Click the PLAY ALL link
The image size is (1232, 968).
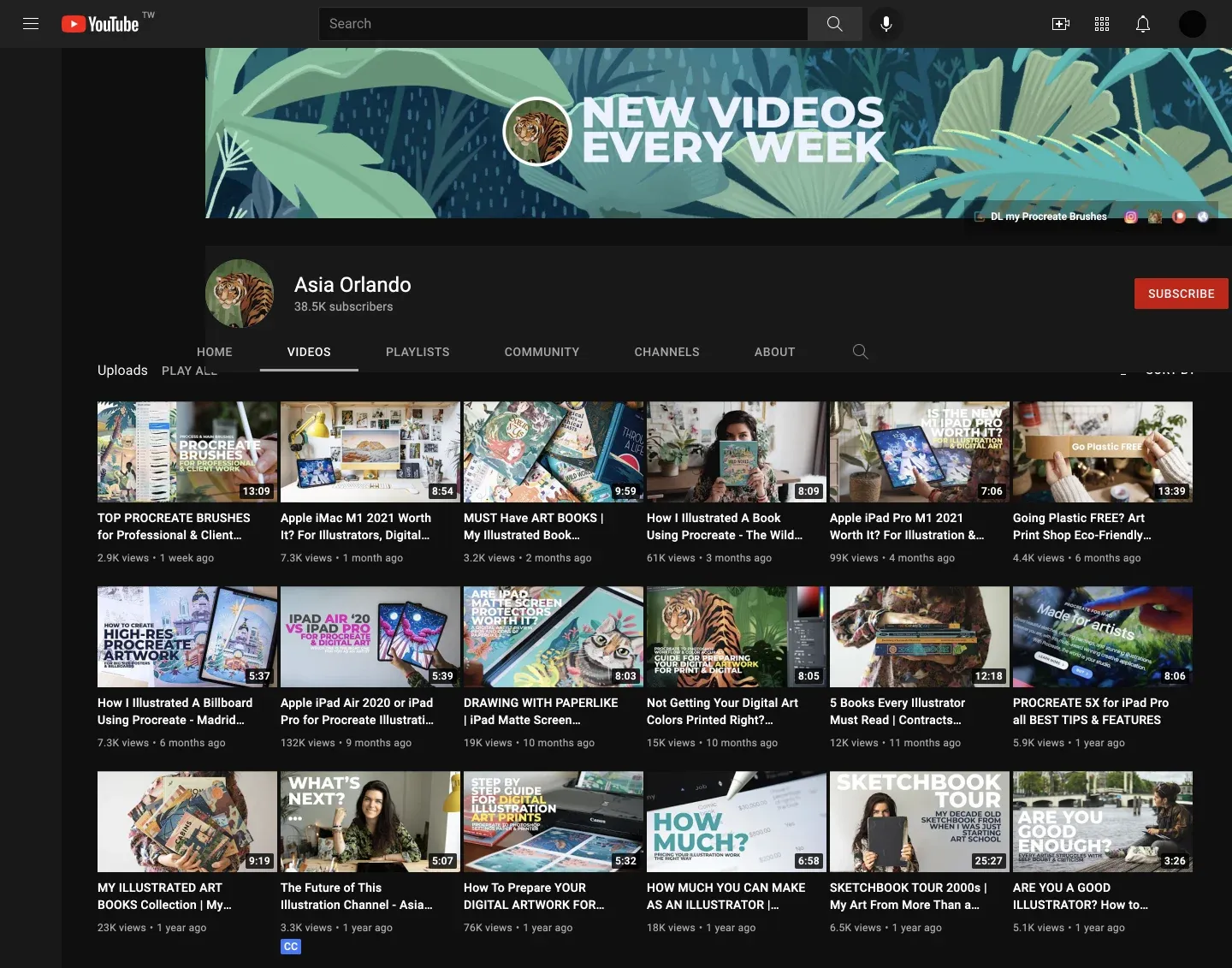(189, 371)
